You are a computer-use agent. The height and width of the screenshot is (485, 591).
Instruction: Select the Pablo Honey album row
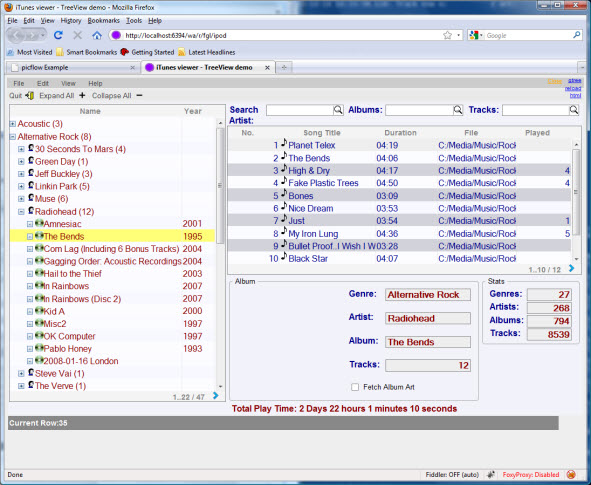(112, 349)
